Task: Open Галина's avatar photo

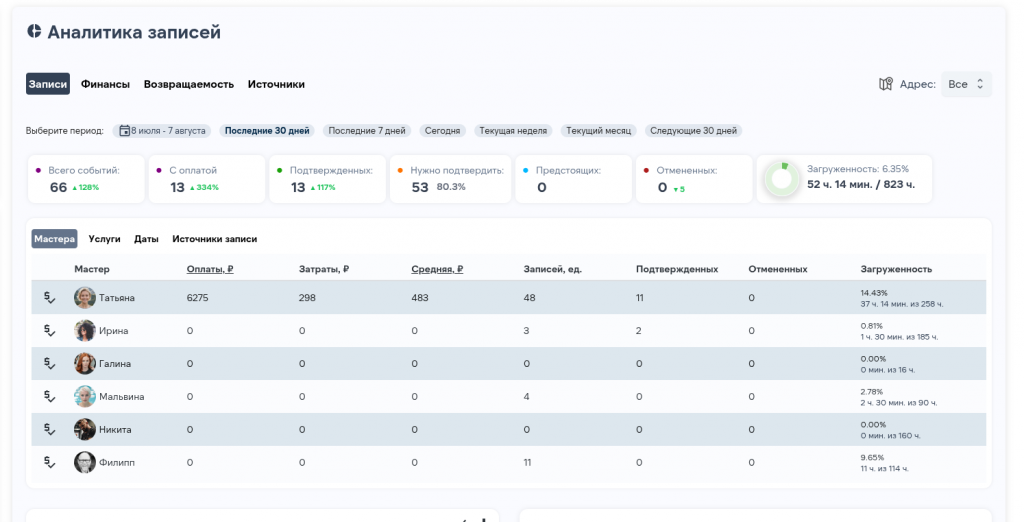Action: point(85,363)
